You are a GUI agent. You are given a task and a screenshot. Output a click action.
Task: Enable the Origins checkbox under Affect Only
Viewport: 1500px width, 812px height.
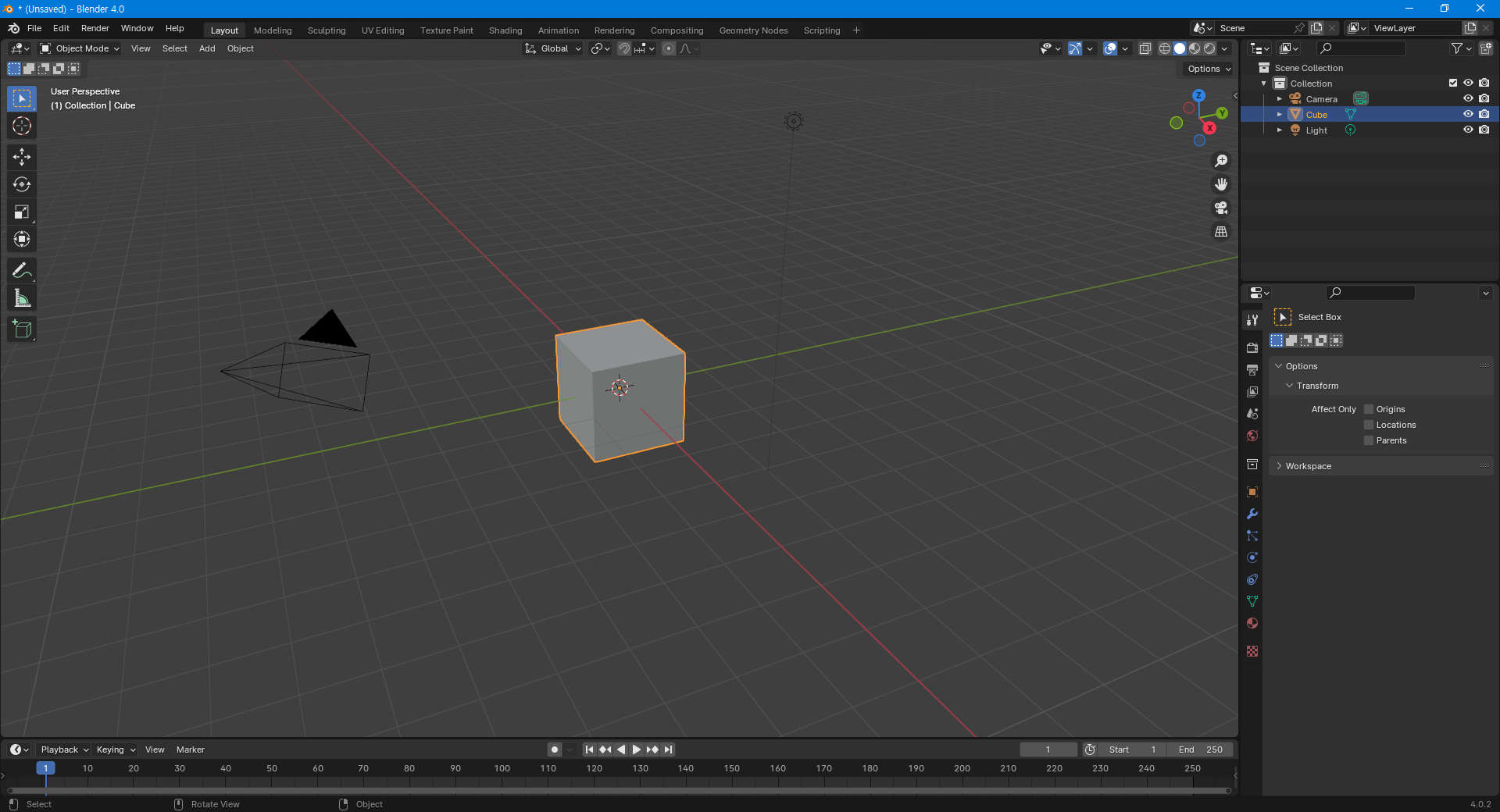point(1368,408)
